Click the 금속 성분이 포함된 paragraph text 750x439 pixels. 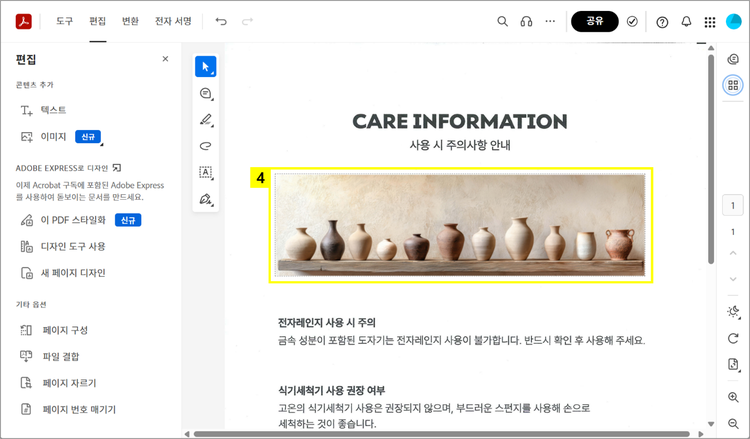[x=462, y=341]
